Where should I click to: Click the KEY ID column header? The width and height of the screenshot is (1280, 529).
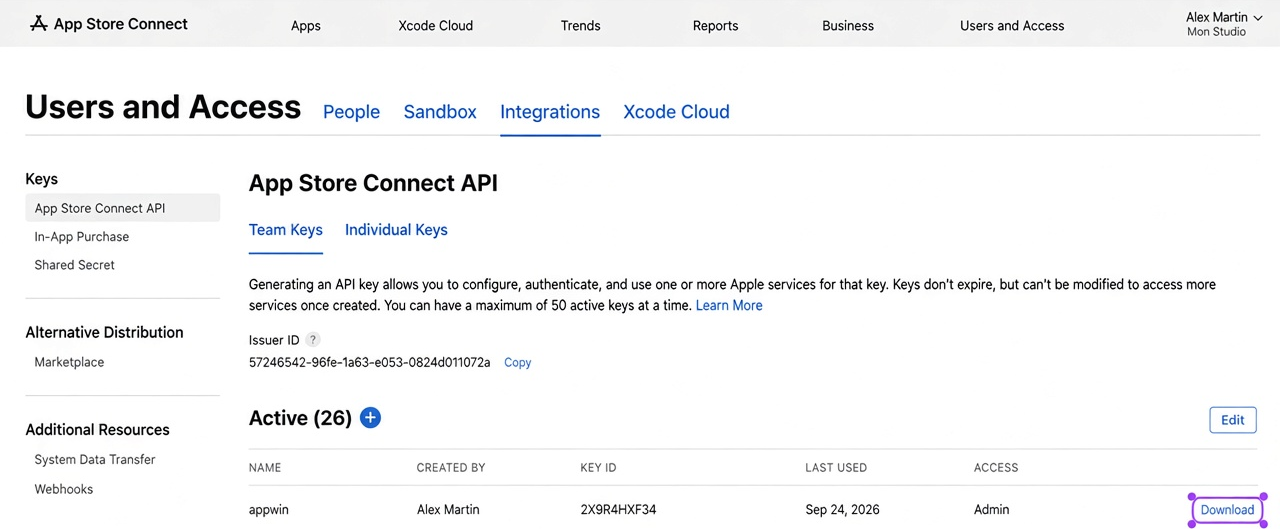(599, 468)
